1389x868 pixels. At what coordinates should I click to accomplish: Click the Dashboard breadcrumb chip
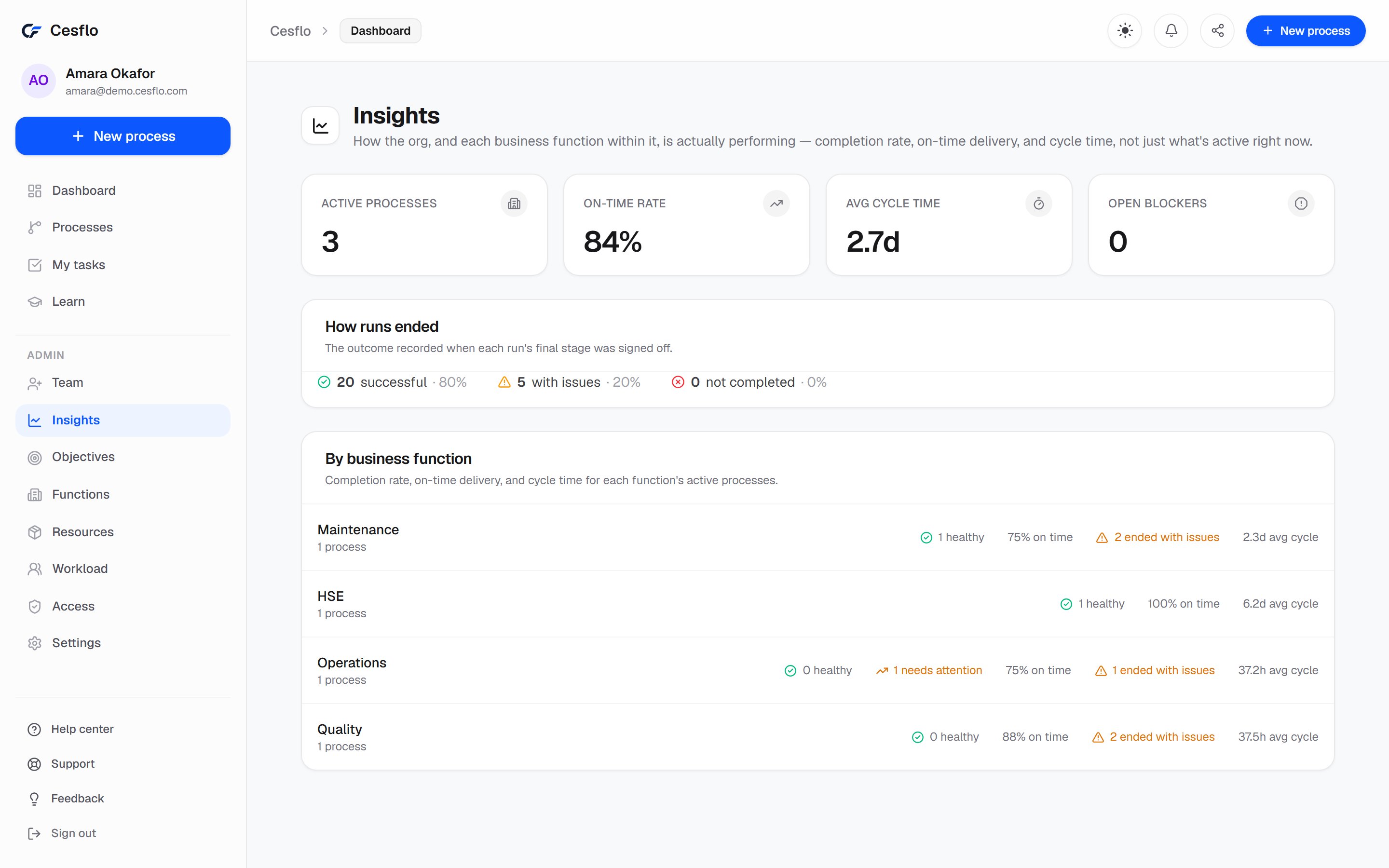pyautogui.click(x=380, y=31)
